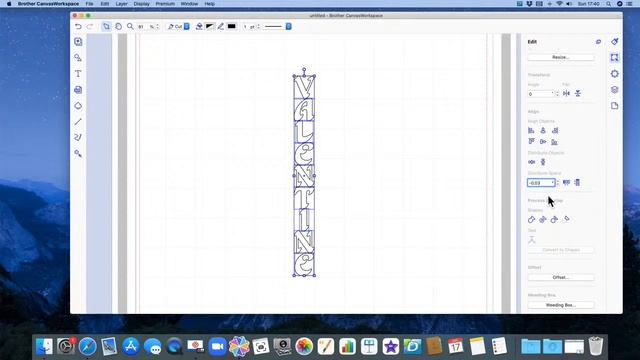Align objects to left edge
640x360 pixels.
531,131
